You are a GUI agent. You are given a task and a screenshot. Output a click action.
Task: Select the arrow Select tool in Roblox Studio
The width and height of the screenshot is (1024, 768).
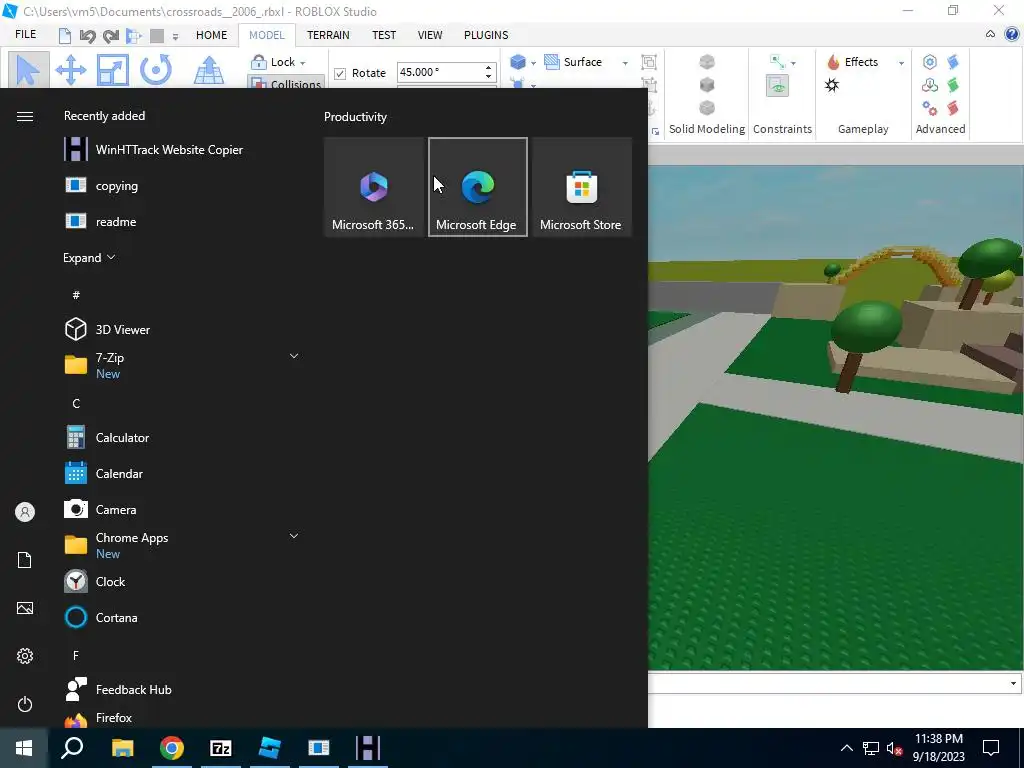coord(28,70)
